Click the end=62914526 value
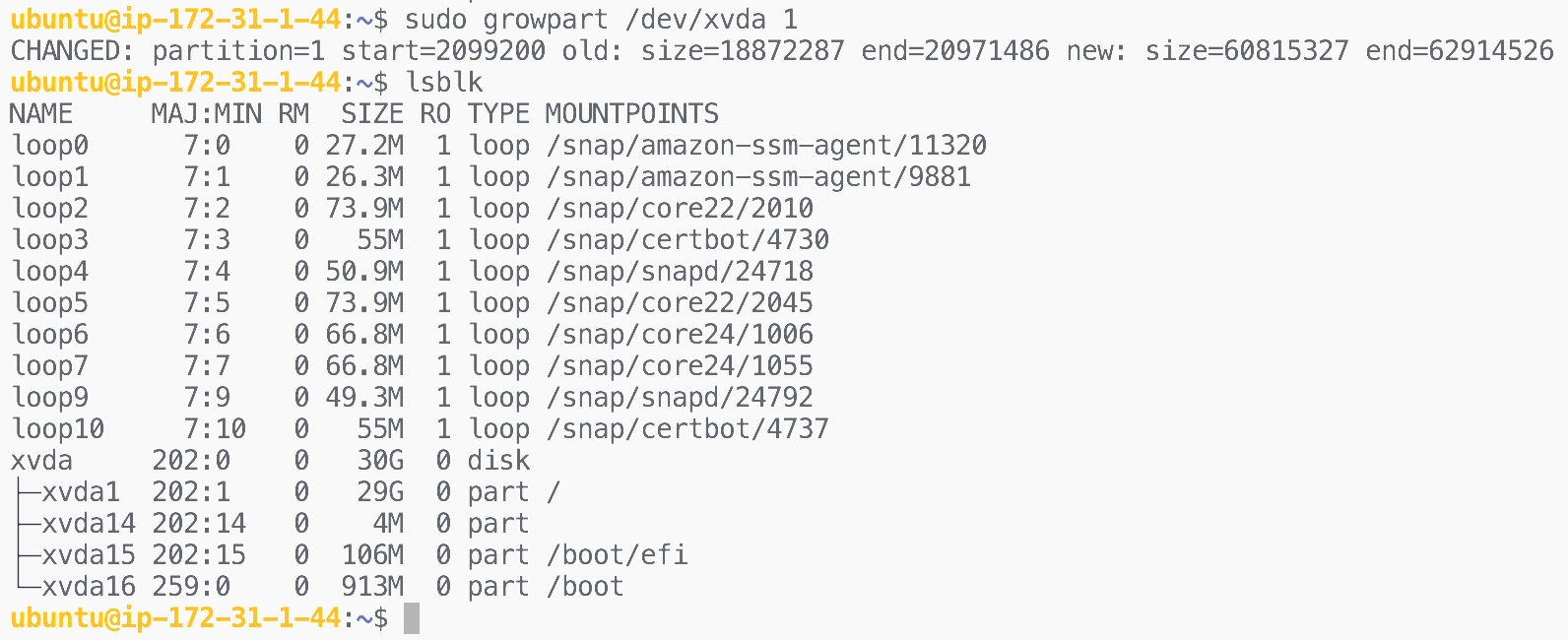 1460,50
